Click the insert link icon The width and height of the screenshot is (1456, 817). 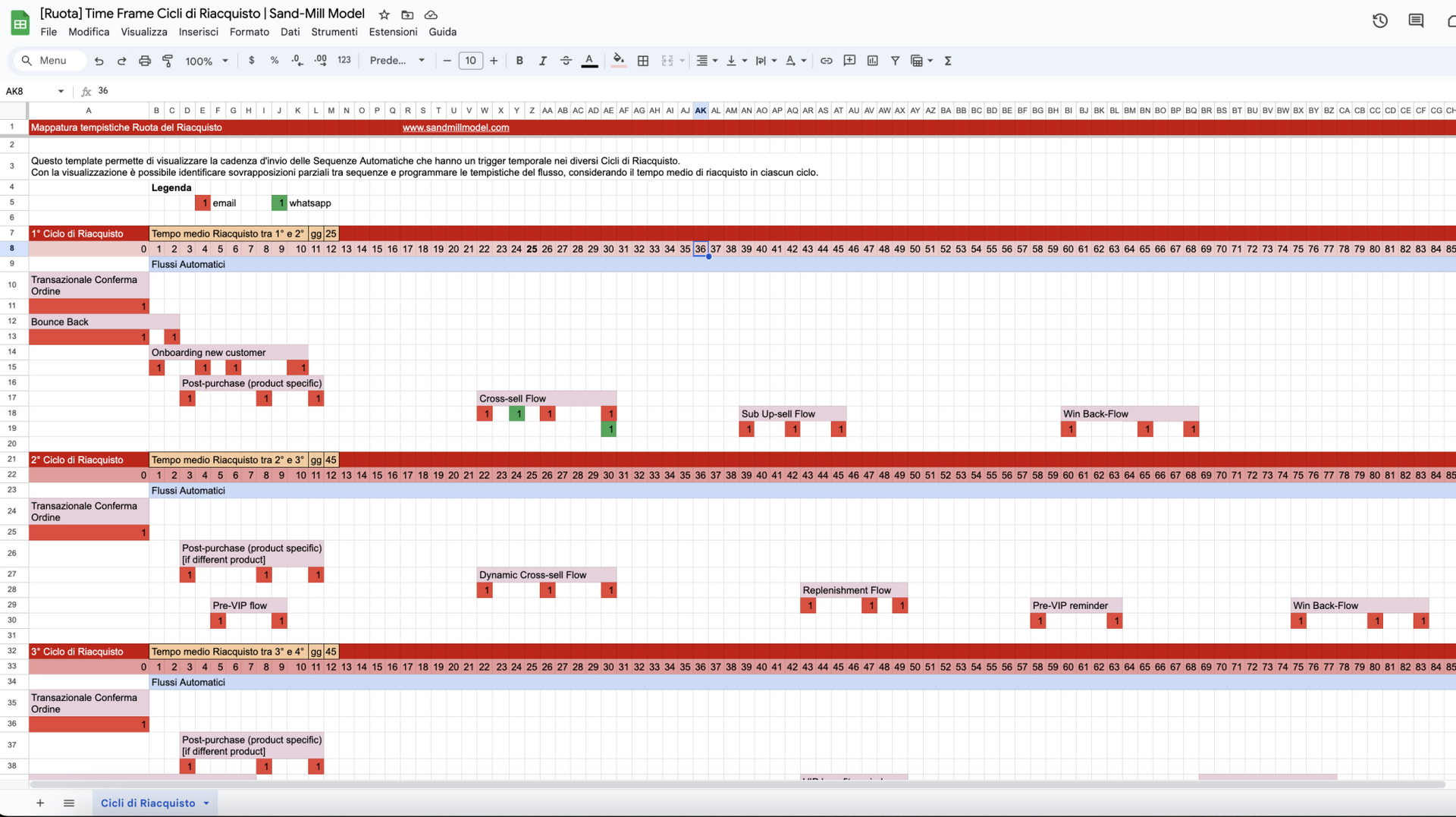(826, 61)
